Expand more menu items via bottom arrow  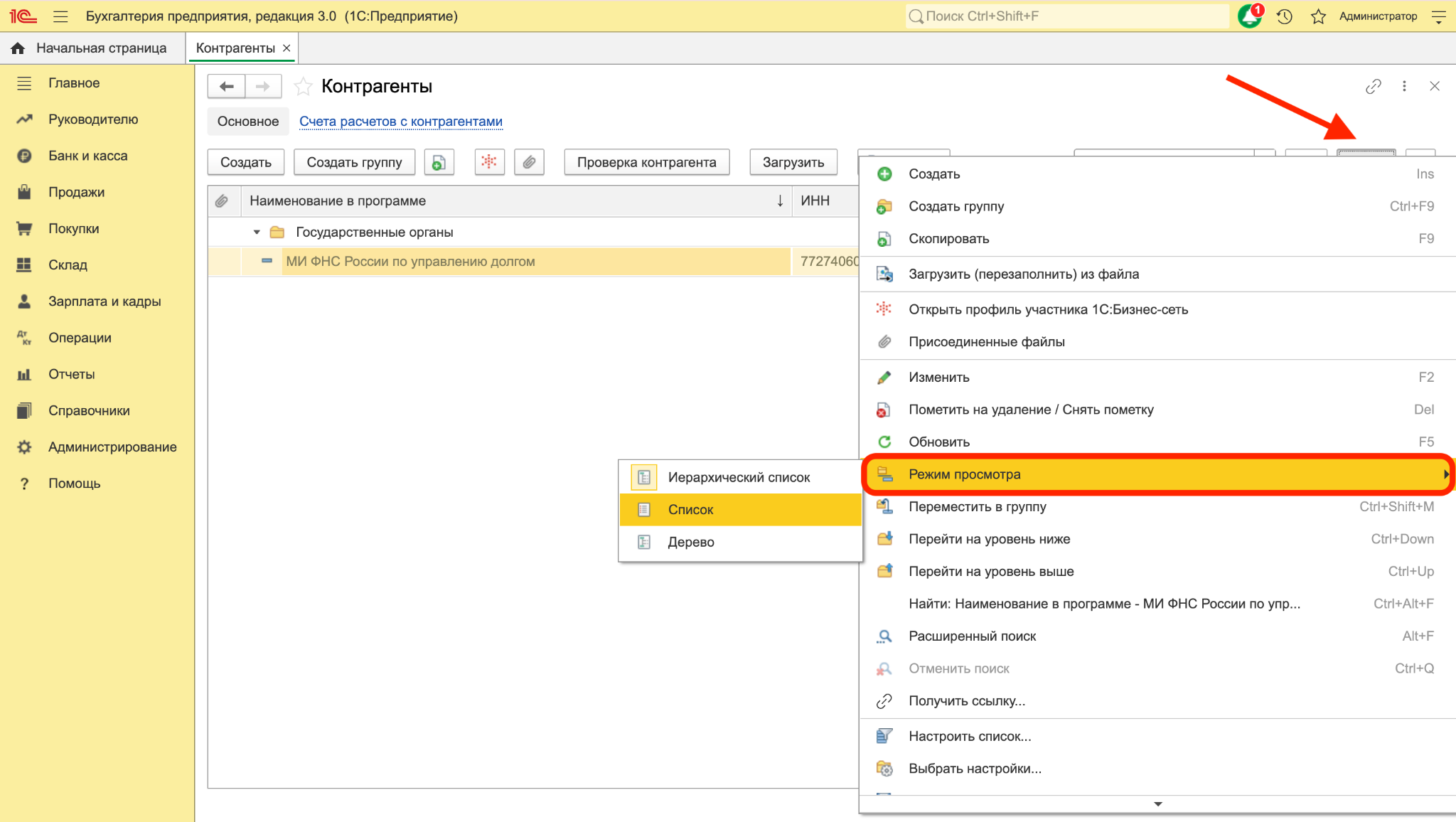(x=1157, y=804)
